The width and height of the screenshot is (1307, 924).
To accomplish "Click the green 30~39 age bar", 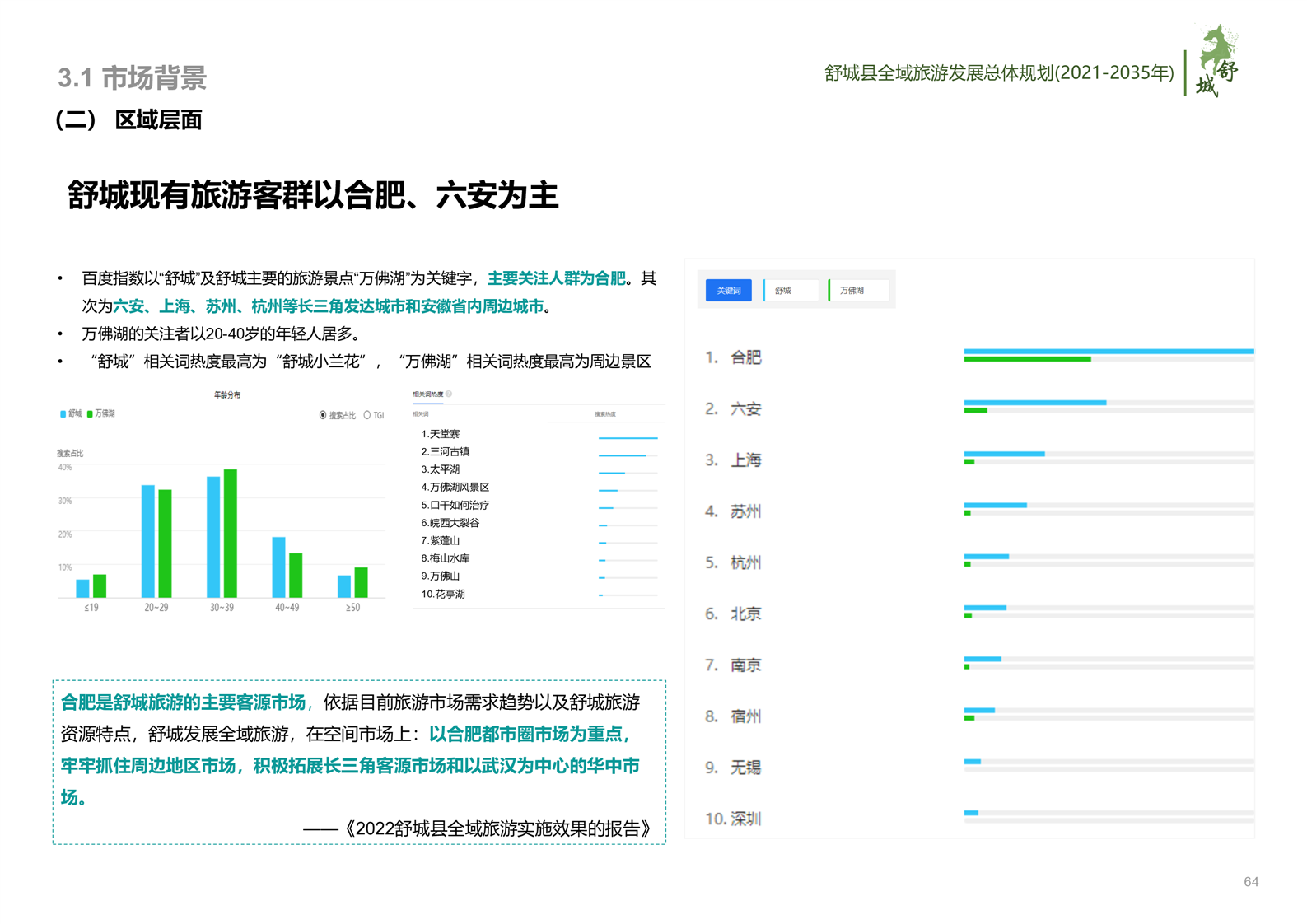I will coord(231,533).
